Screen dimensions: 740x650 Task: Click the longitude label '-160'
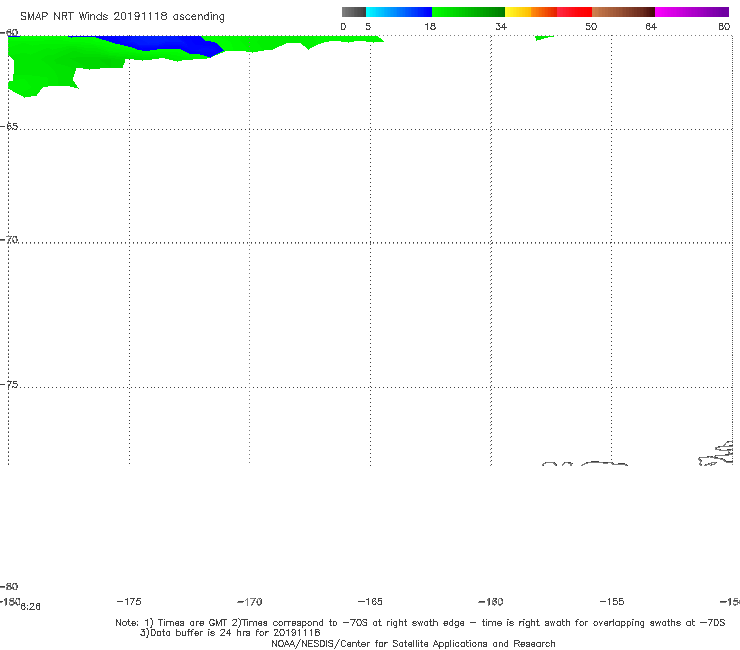pos(491,602)
